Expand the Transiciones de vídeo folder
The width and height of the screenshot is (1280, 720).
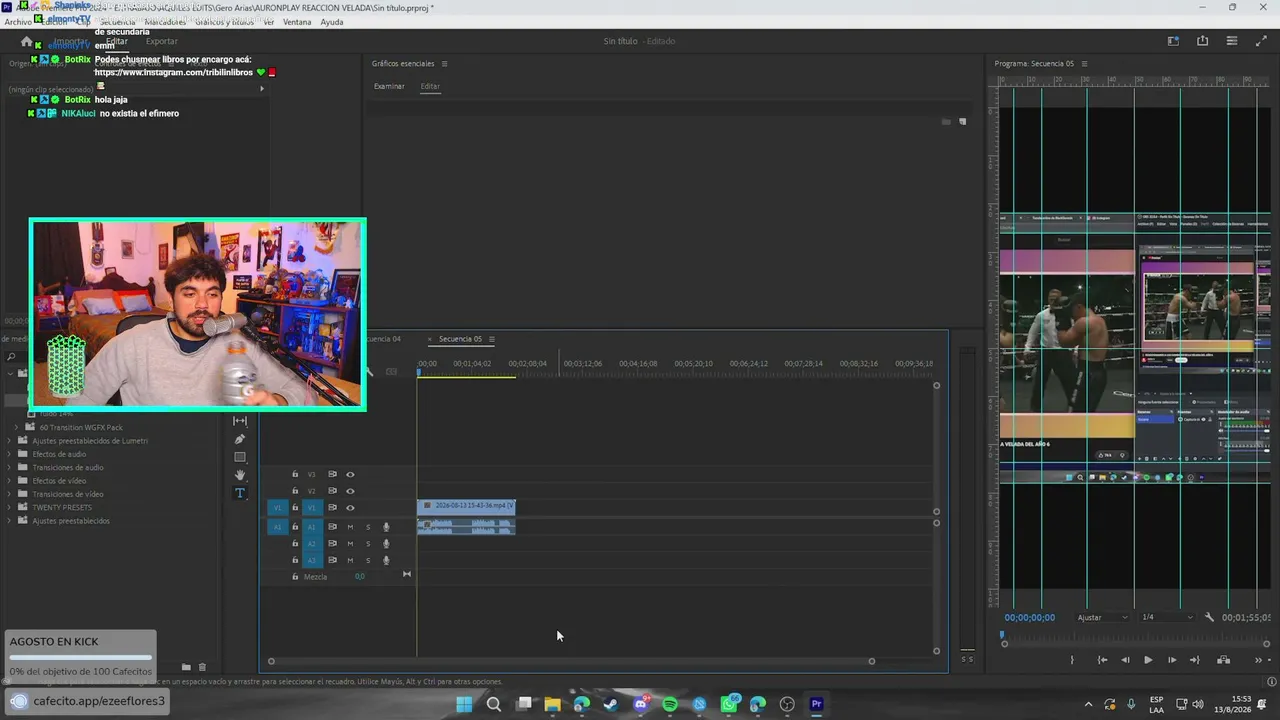coord(10,494)
